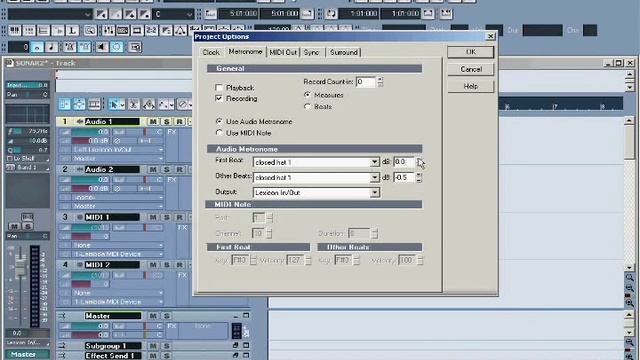Image resolution: width=640 pixels, height=360 pixels.
Task: Click the speaker icon in the lower toolbar
Action: [102, 47]
